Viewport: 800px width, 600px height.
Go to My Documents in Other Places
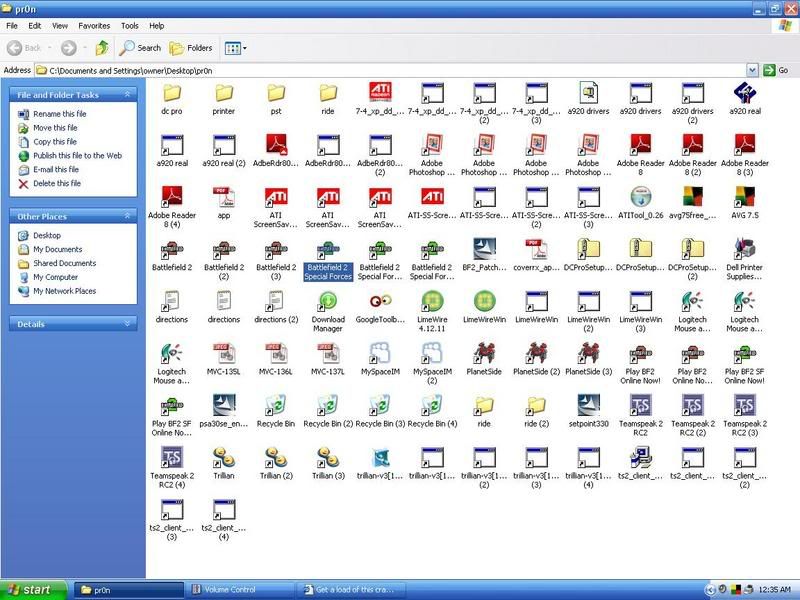[57, 249]
